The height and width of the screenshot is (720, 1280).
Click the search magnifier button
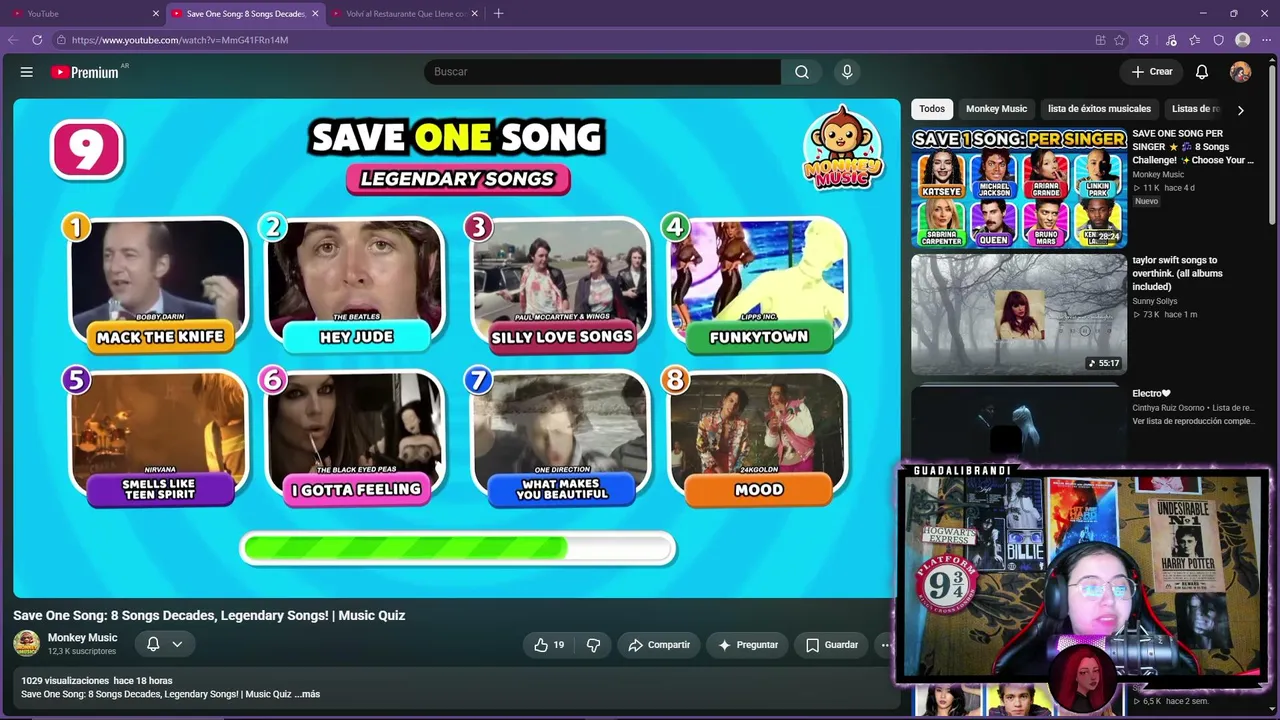pos(802,72)
